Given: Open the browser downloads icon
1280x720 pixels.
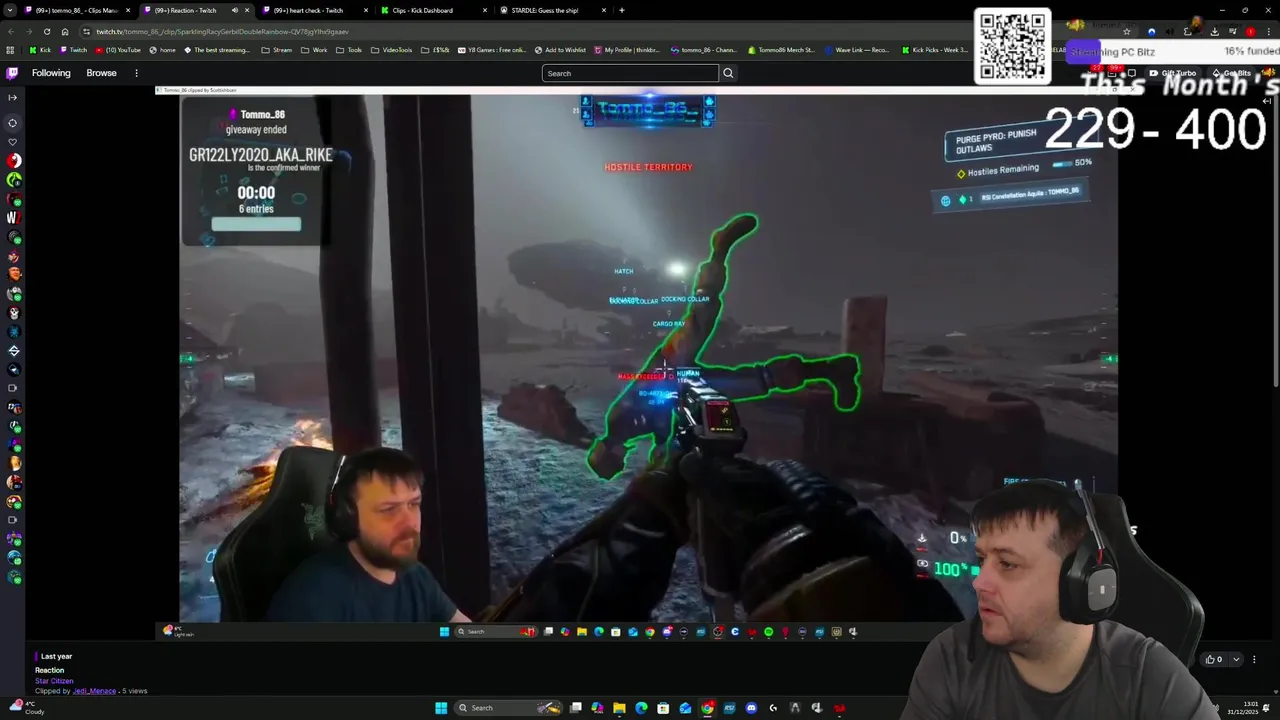Looking at the screenshot, I should click(1215, 31).
